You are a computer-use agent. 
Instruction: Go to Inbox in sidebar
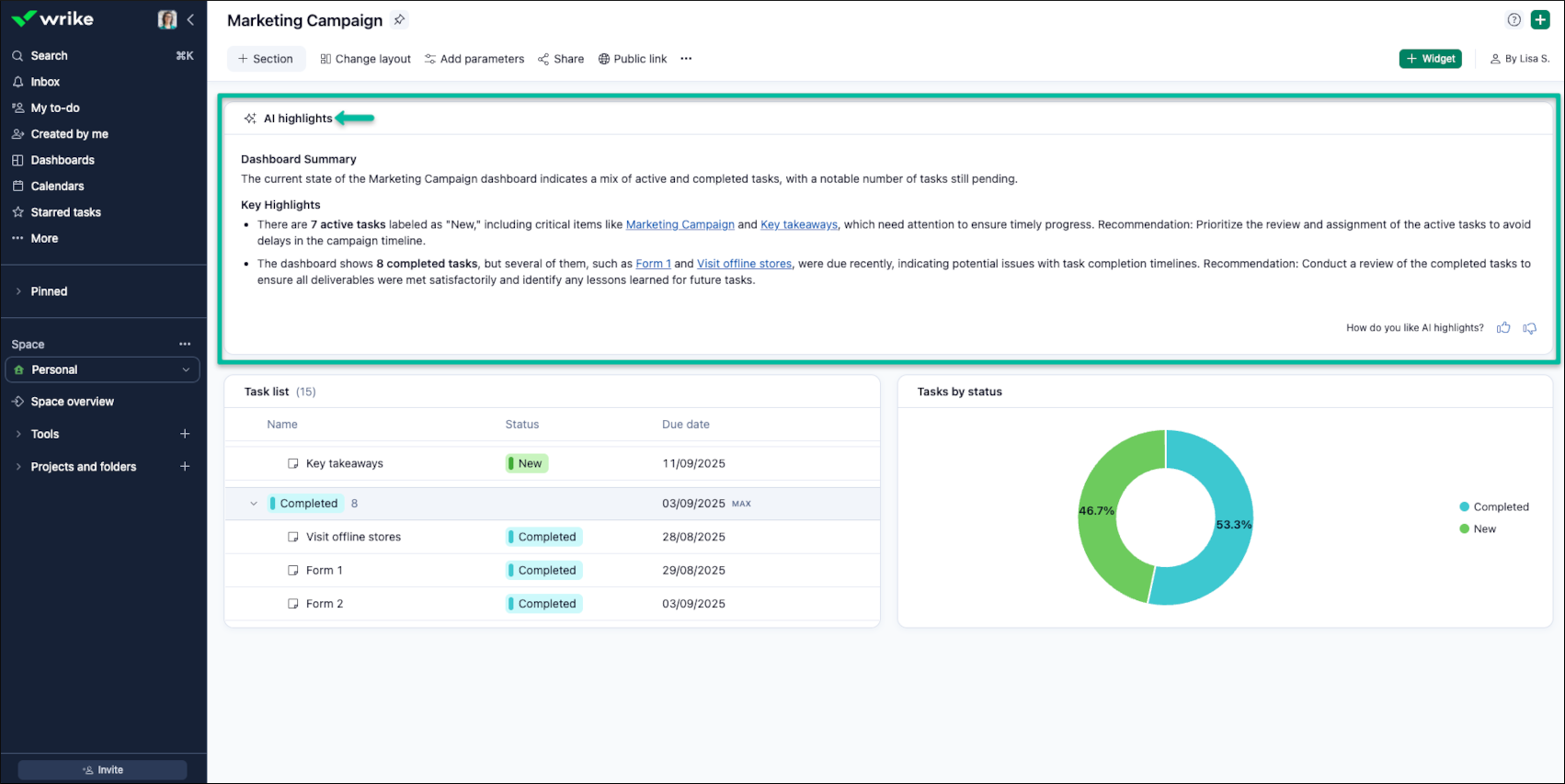pos(45,82)
